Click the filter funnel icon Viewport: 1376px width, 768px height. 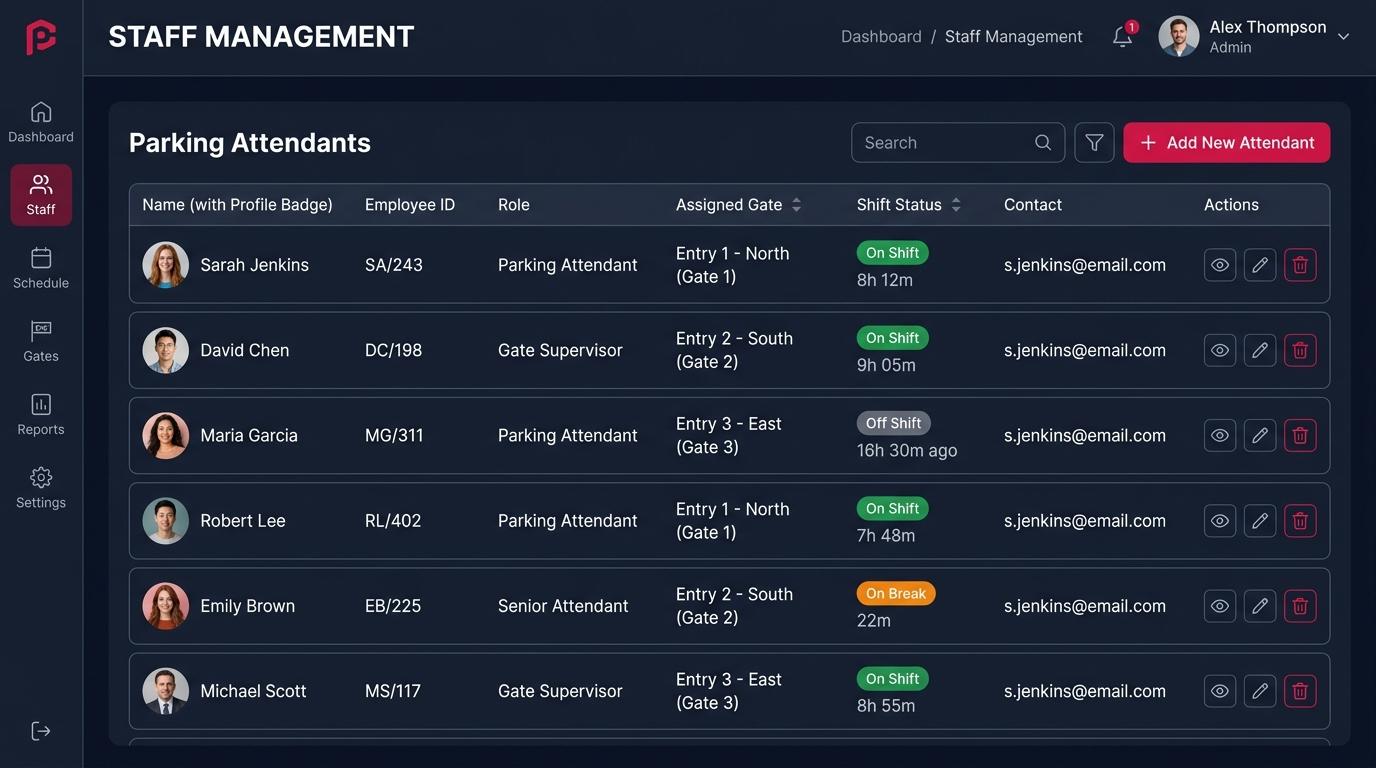click(x=1094, y=143)
